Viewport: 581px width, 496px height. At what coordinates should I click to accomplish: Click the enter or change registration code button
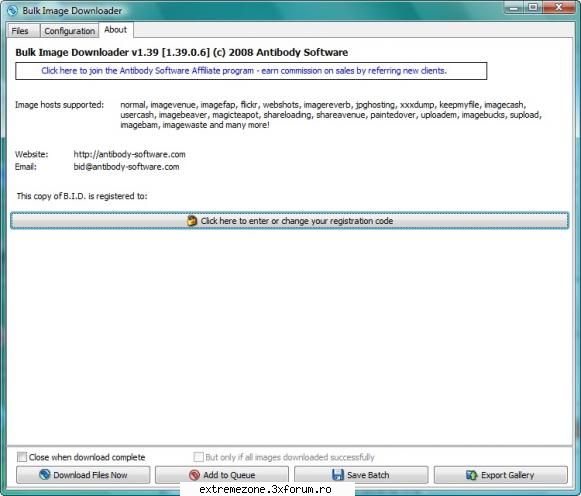pos(289,221)
